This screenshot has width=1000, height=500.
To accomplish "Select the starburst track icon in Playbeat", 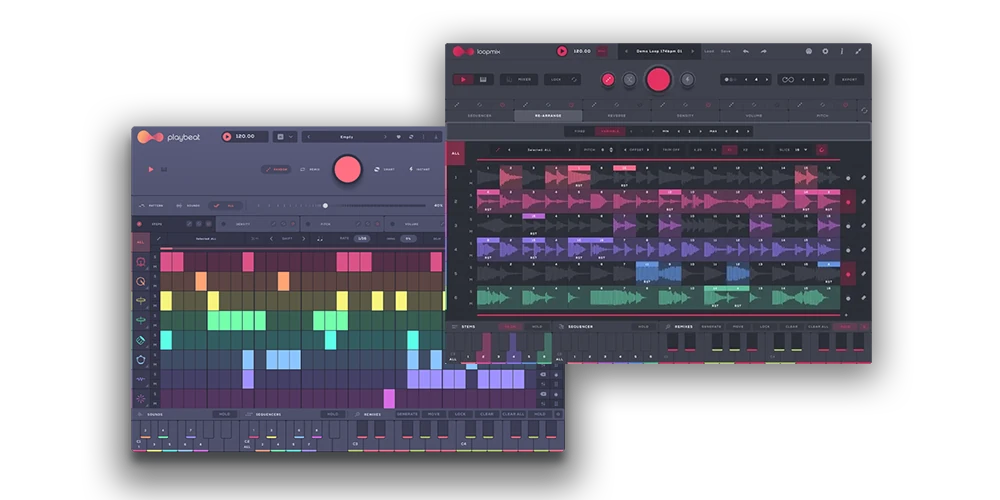I will click(x=141, y=399).
